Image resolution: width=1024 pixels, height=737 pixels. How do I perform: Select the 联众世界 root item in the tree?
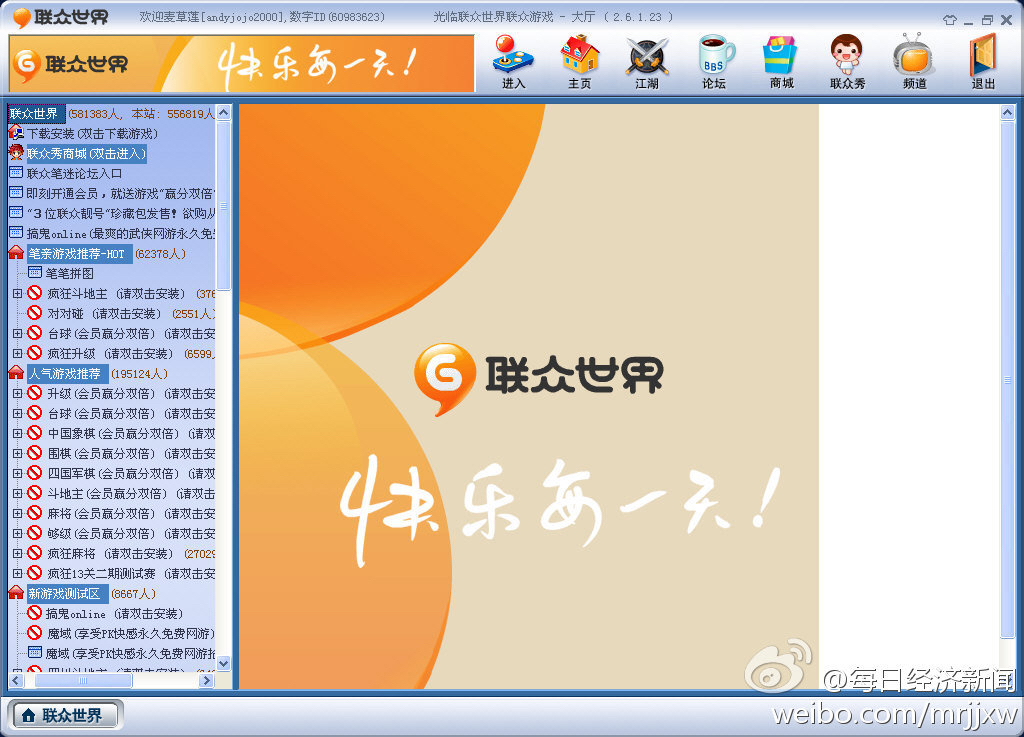36,114
